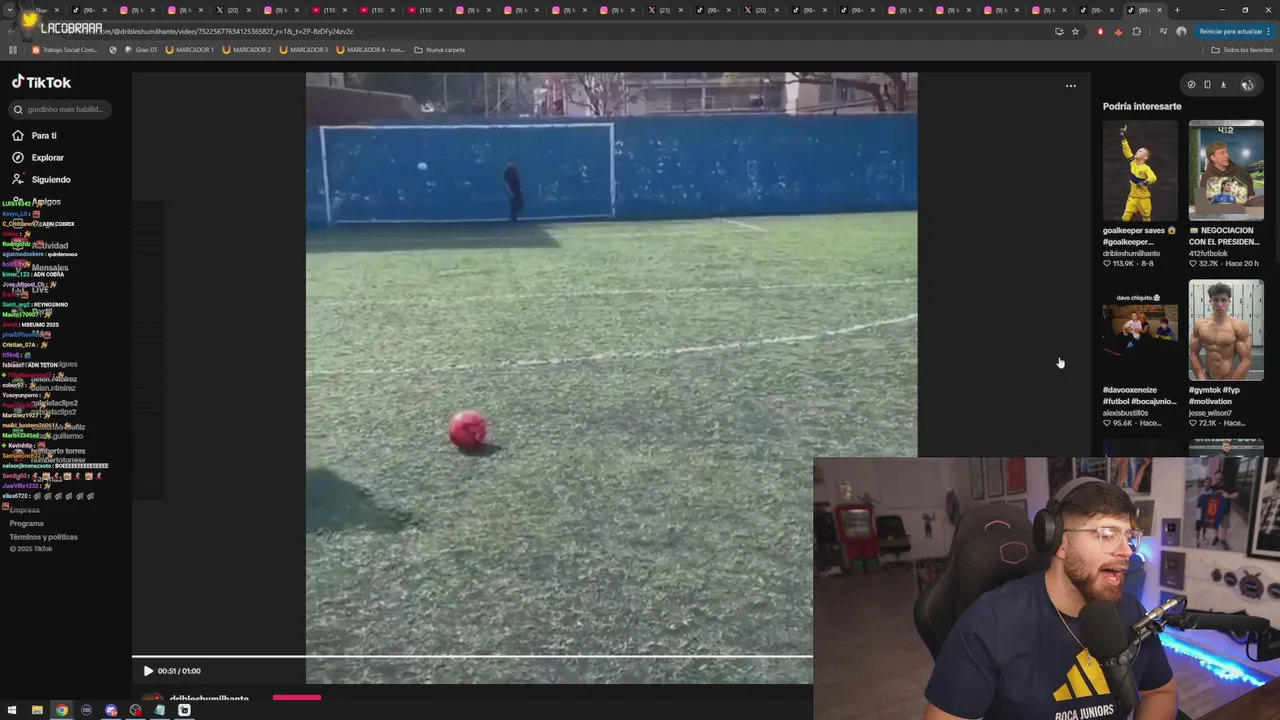The image size is (1280, 720).
Task: Open the Gran DT bookmark
Action: [x=141, y=49]
